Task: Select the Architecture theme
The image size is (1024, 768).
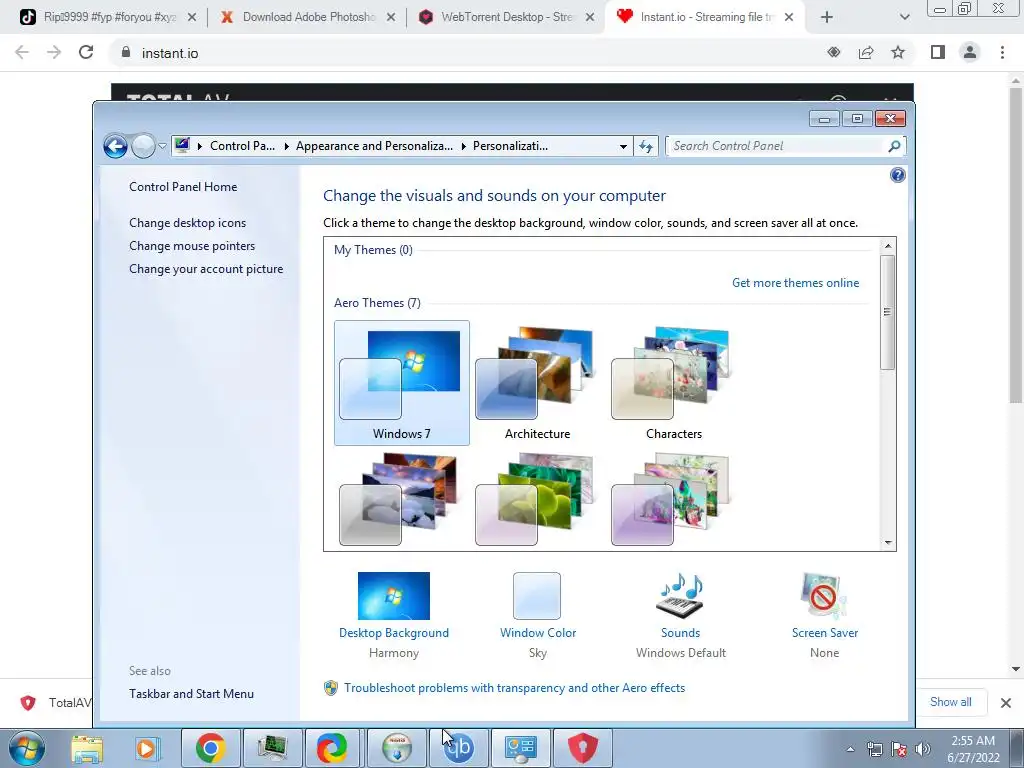Action: (537, 383)
